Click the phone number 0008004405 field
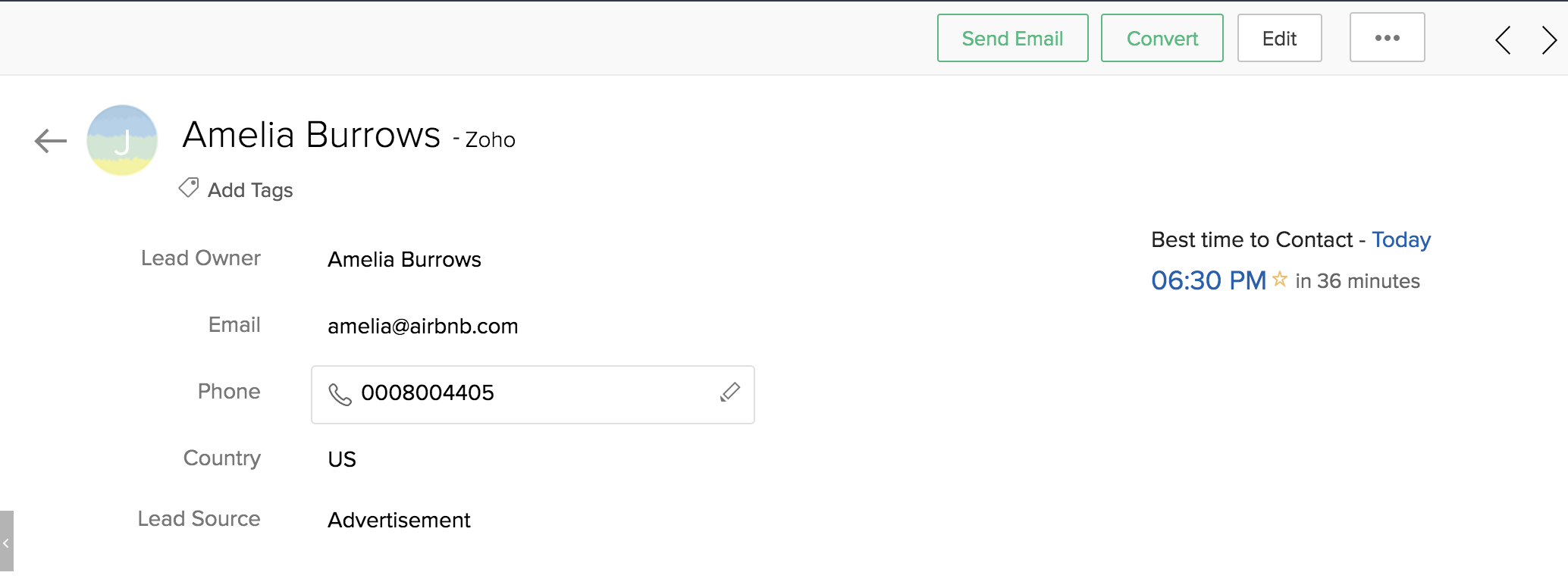Viewport: 1568px width, 588px height. pyautogui.click(x=428, y=393)
